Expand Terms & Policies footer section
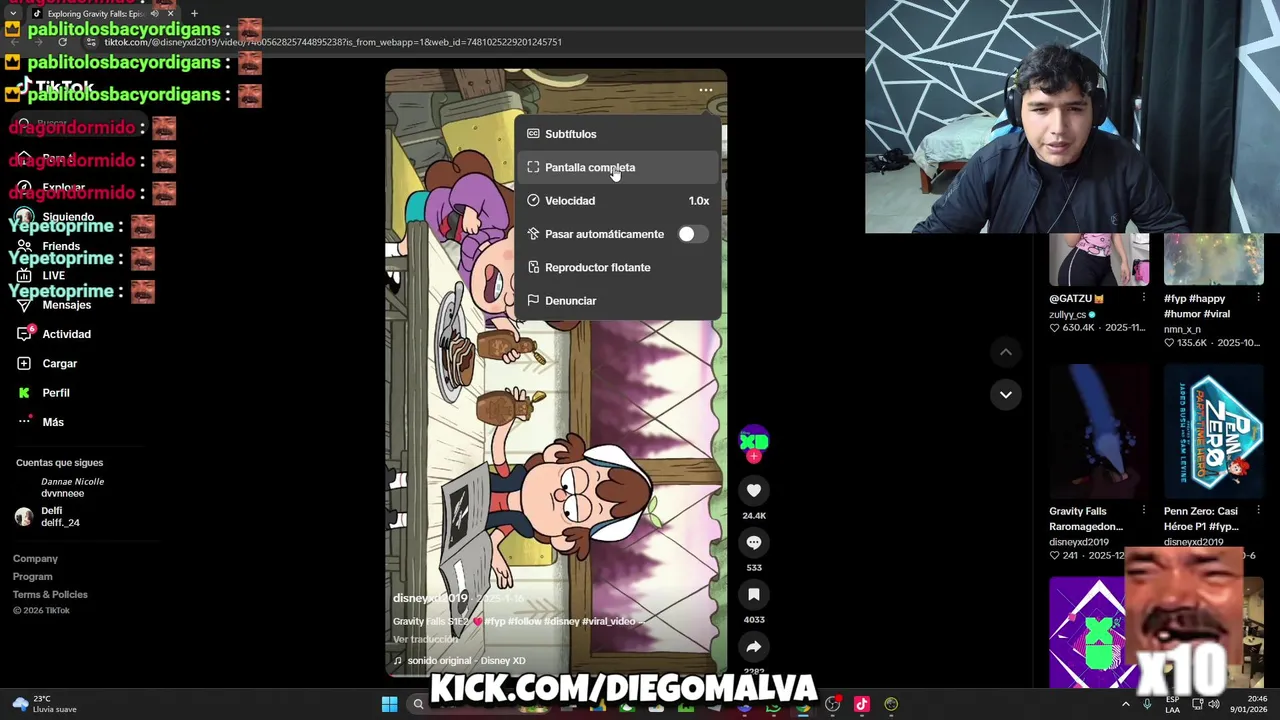 pos(50,595)
